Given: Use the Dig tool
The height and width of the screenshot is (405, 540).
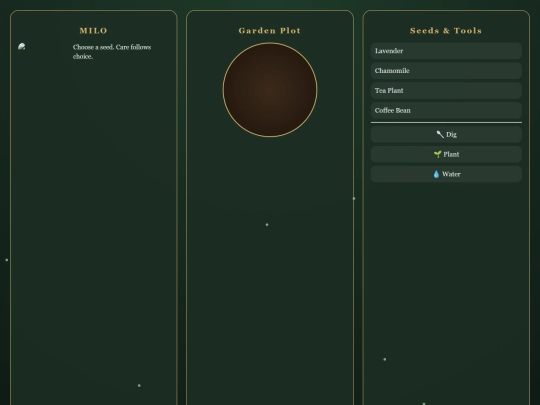Looking at the screenshot, I should point(446,134).
